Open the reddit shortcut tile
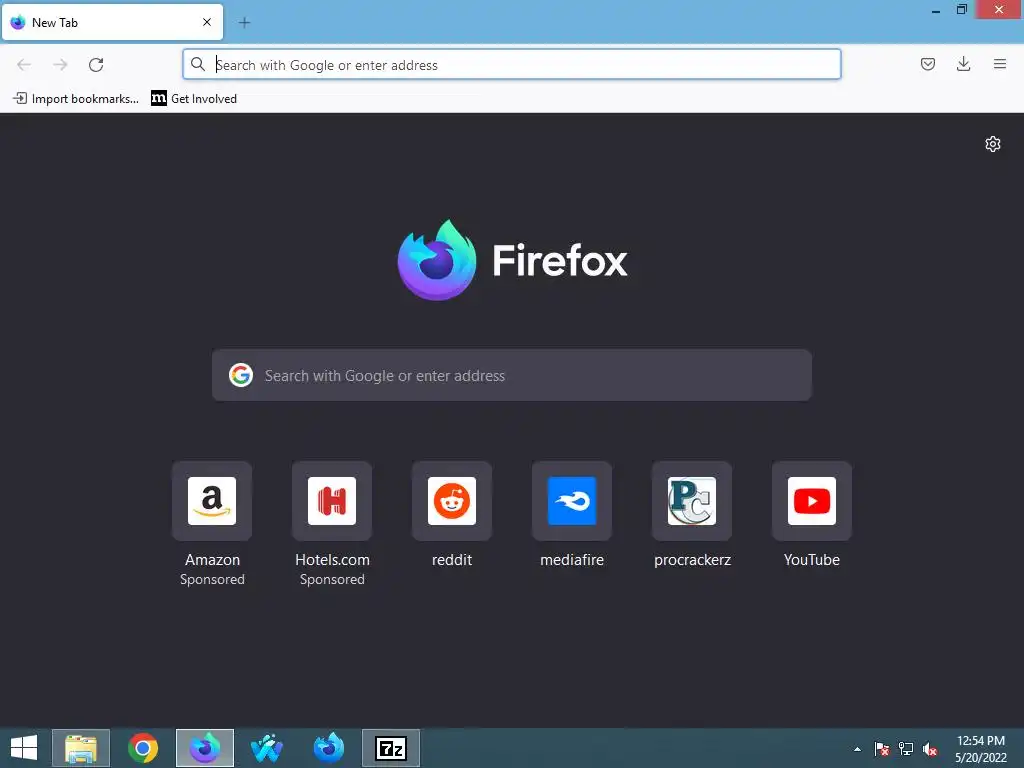 pos(452,501)
